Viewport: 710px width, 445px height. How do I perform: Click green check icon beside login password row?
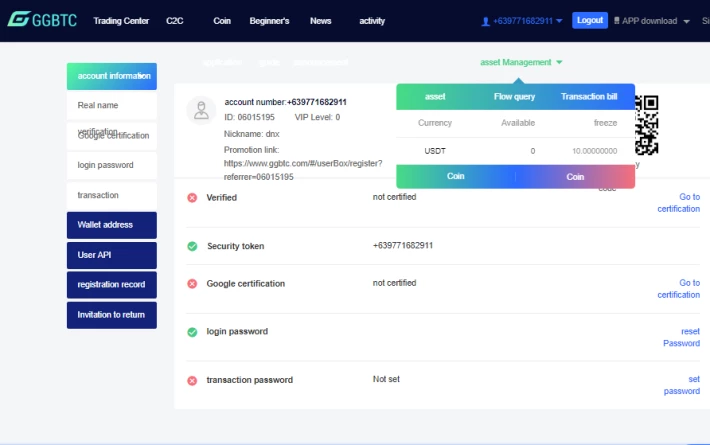coord(192,332)
